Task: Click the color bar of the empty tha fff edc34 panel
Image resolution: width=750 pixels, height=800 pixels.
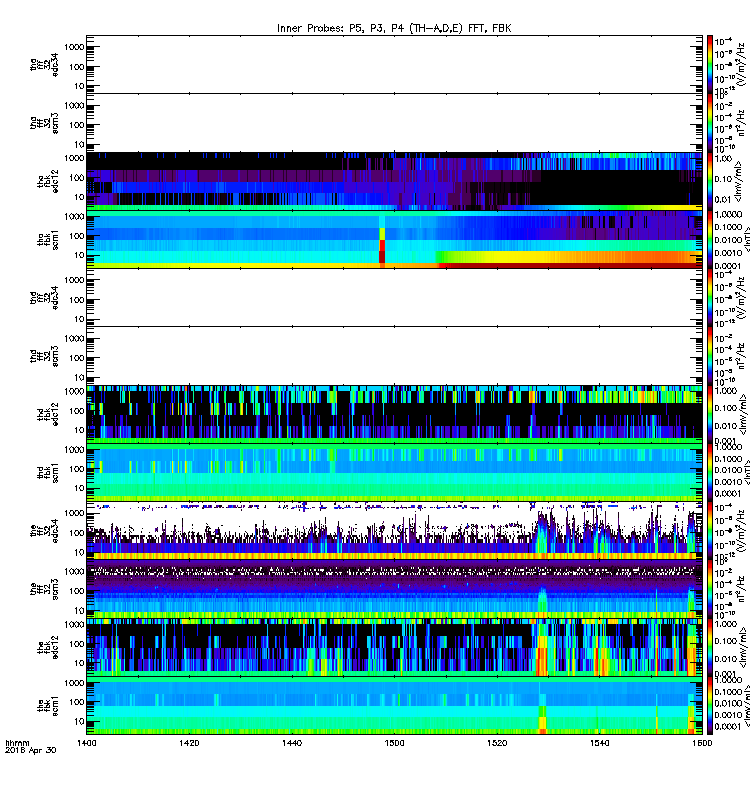Action: tap(710, 64)
